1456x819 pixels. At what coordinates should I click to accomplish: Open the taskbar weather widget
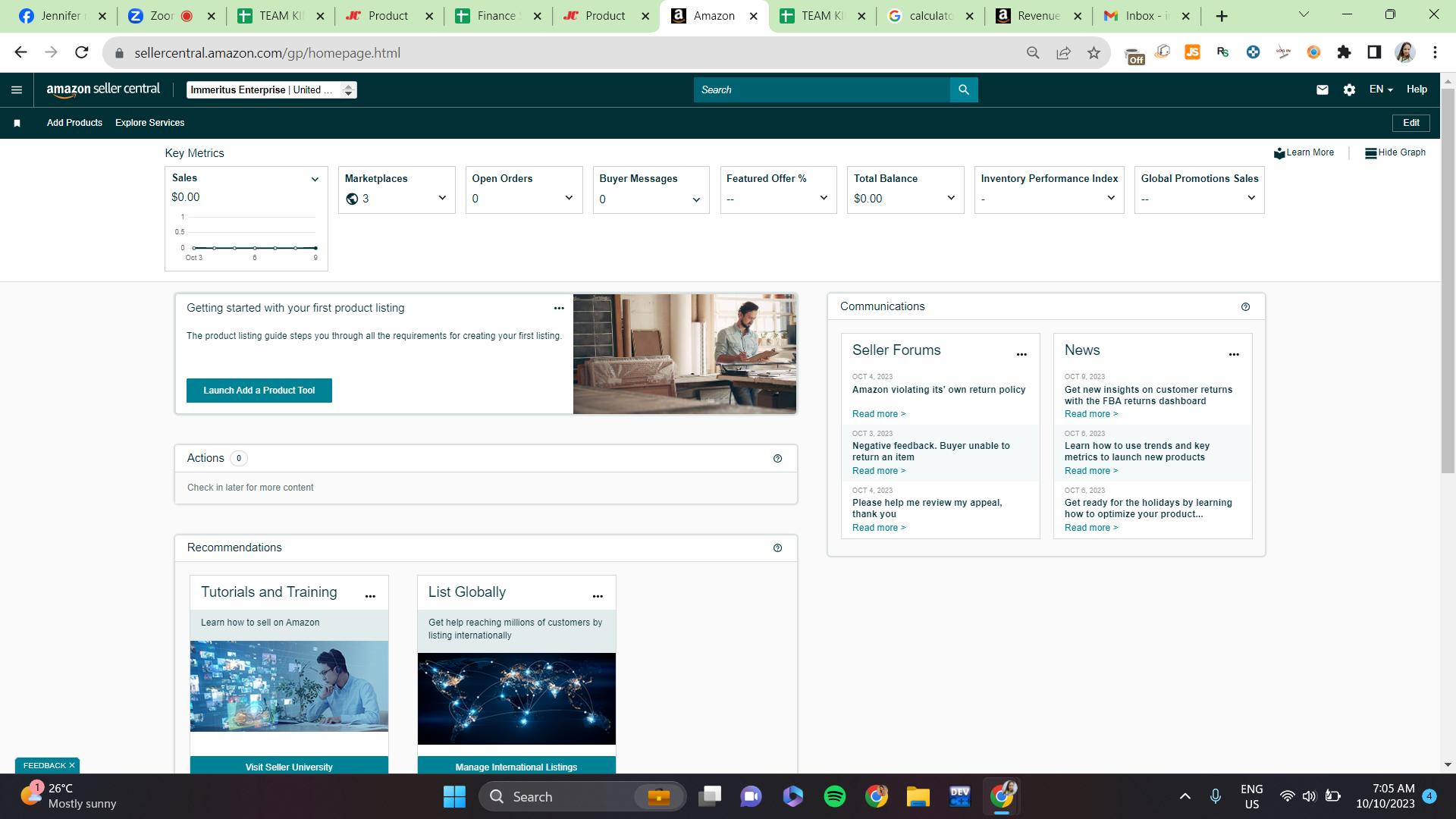click(x=70, y=796)
